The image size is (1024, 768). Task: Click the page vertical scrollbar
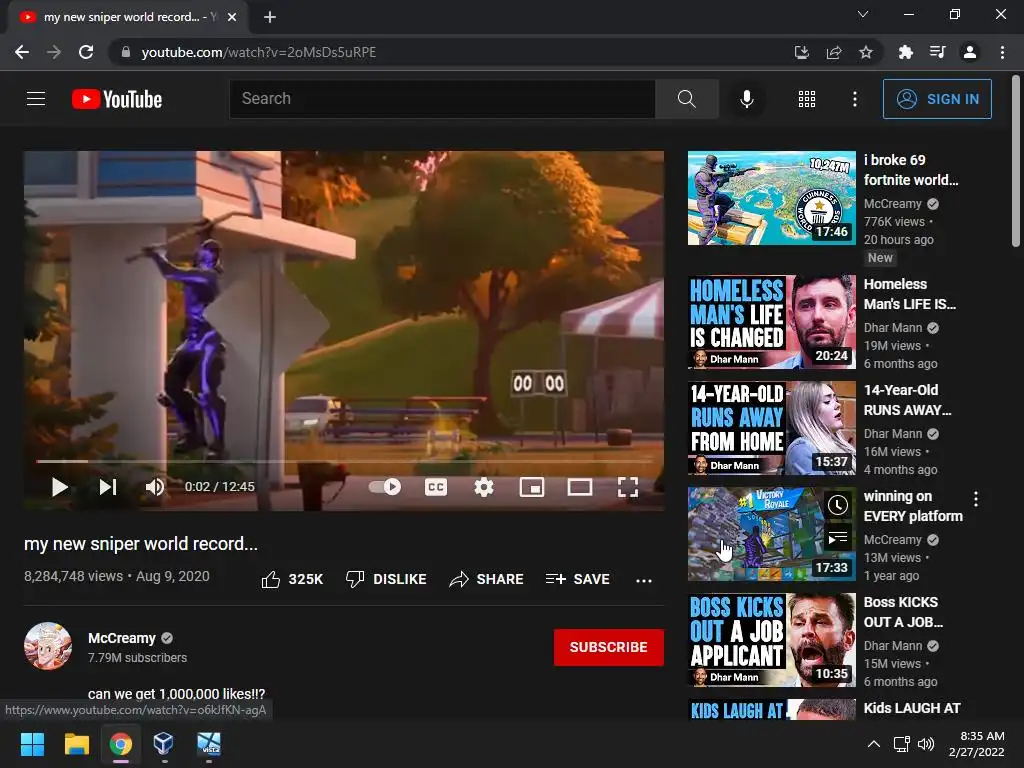(x=1016, y=162)
